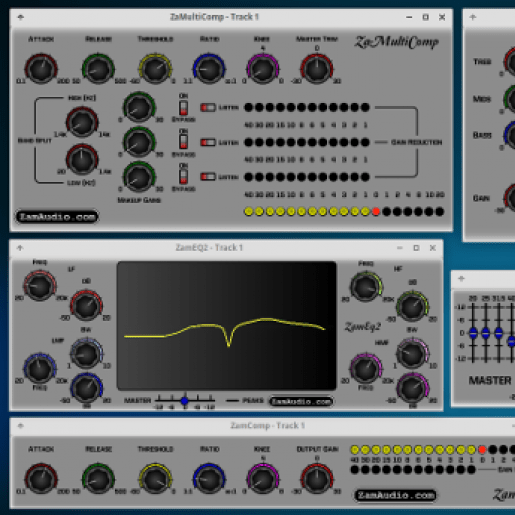515x515 pixels.
Task: Click the Release knob in ZaMultiComp
Action: 98,69
